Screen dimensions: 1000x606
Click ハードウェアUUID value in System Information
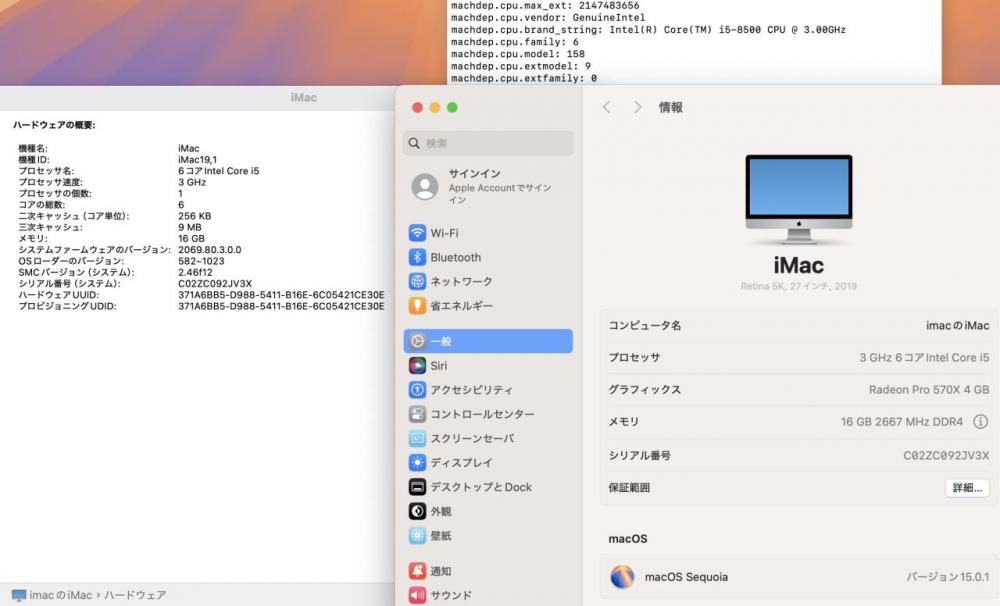281,295
